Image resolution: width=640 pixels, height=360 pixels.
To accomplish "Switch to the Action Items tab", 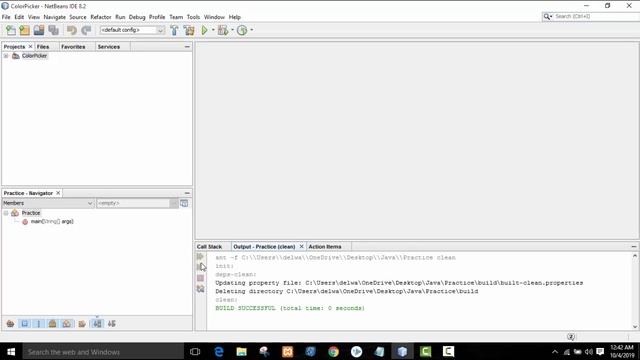I will point(325,247).
